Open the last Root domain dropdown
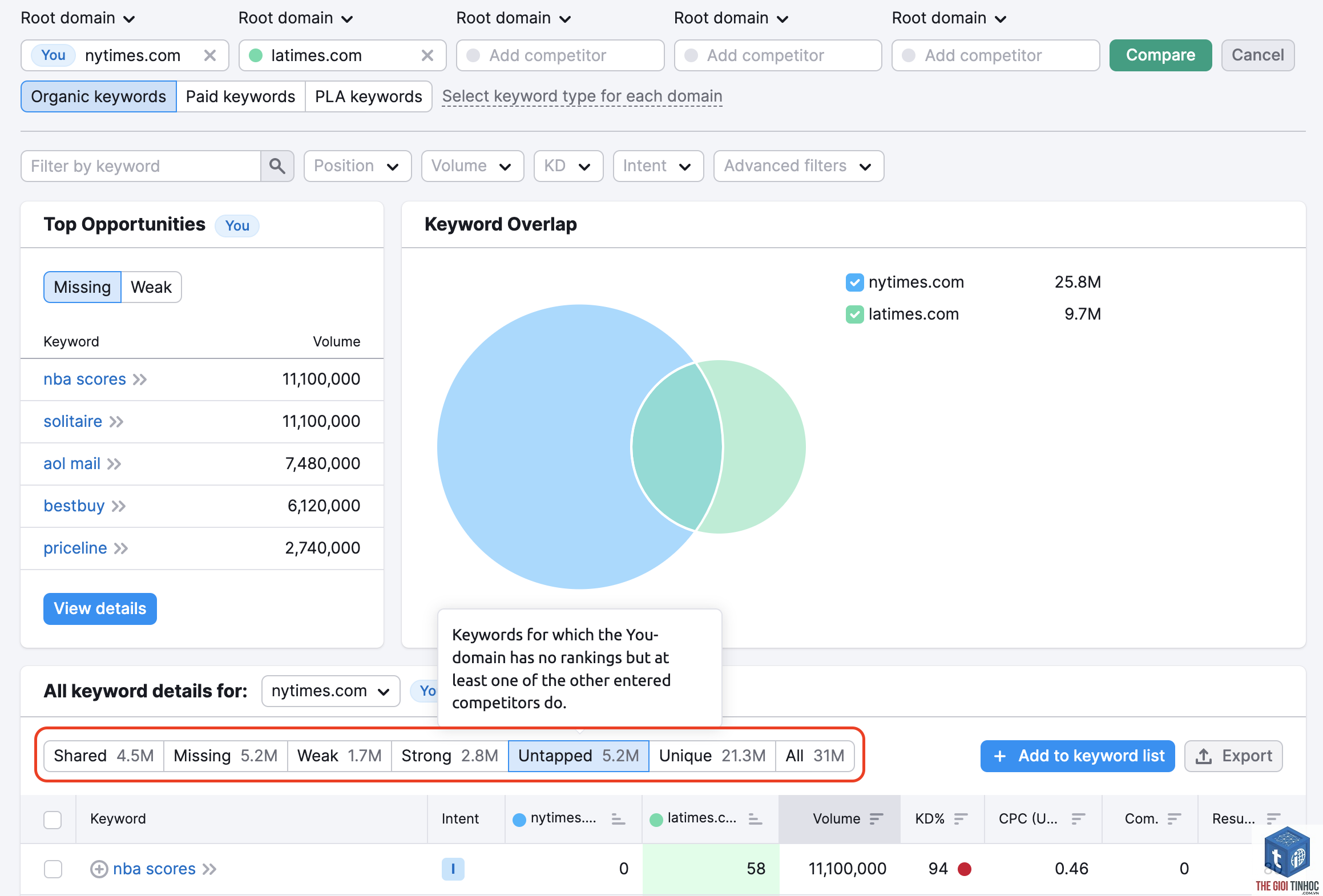The height and width of the screenshot is (896, 1323). tap(949, 18)
